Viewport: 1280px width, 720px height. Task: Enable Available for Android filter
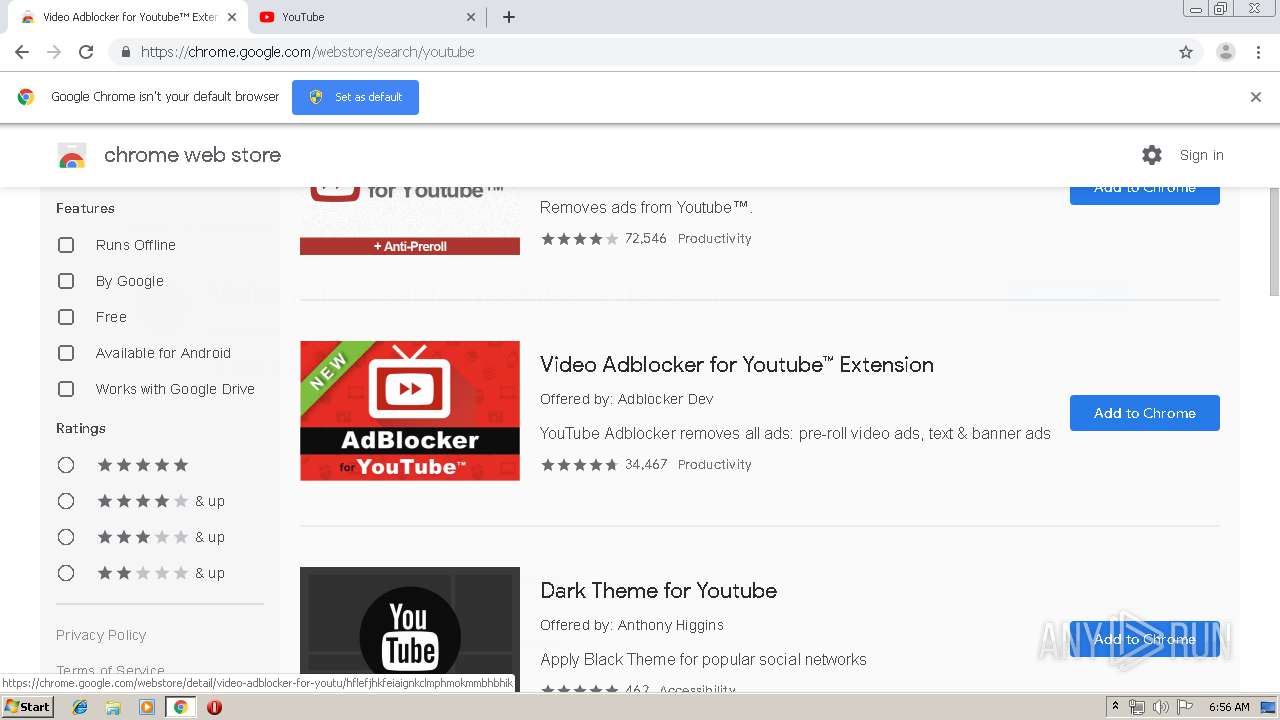(66, 353)
